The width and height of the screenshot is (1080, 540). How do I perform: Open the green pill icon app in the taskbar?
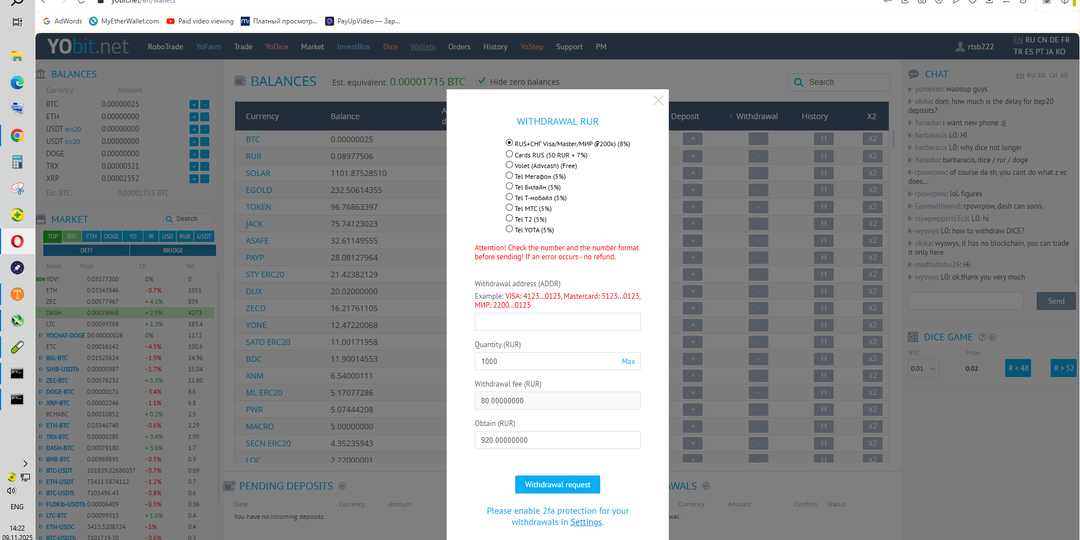[x=17, y=347]
